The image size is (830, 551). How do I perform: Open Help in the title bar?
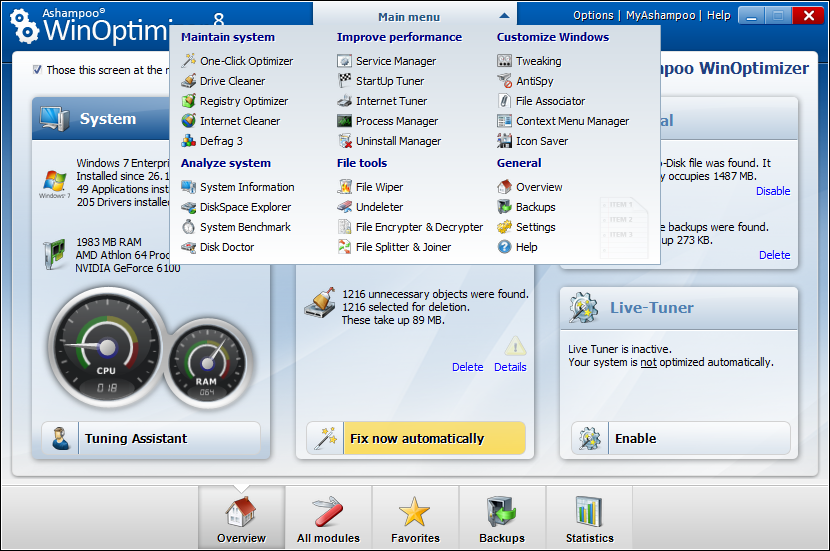(718, 15)
